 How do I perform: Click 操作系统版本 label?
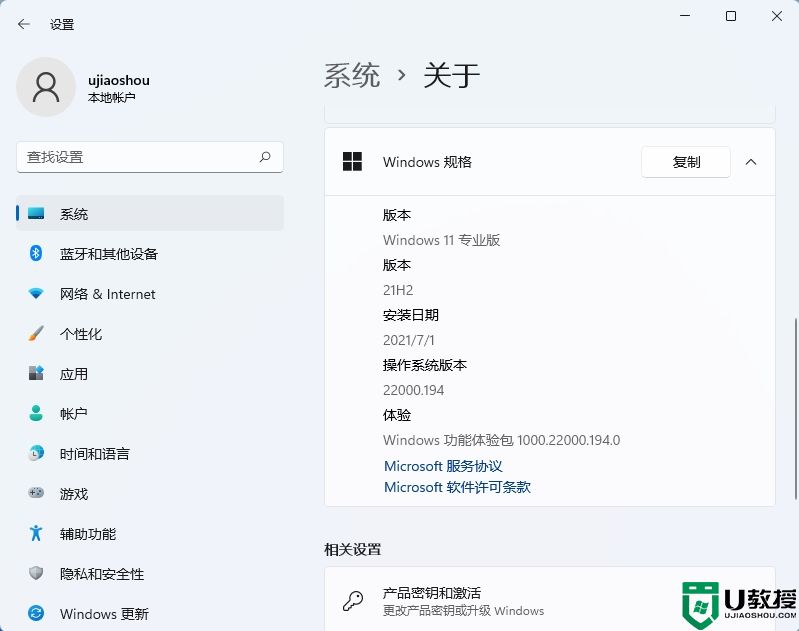(x=424, y=365)
